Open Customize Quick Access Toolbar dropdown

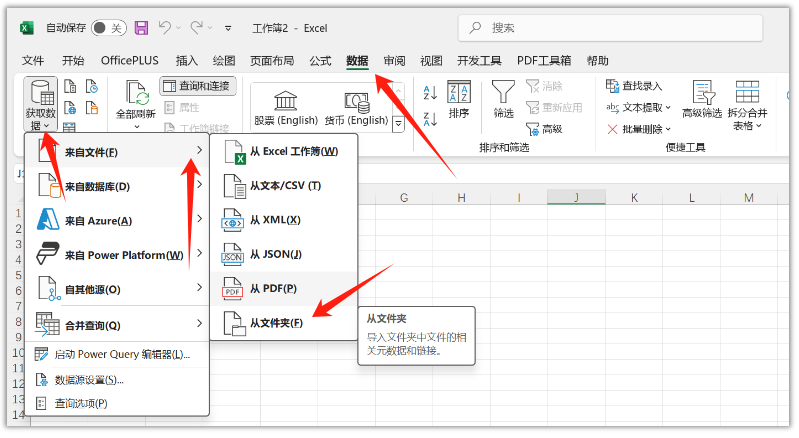[228, 28]
